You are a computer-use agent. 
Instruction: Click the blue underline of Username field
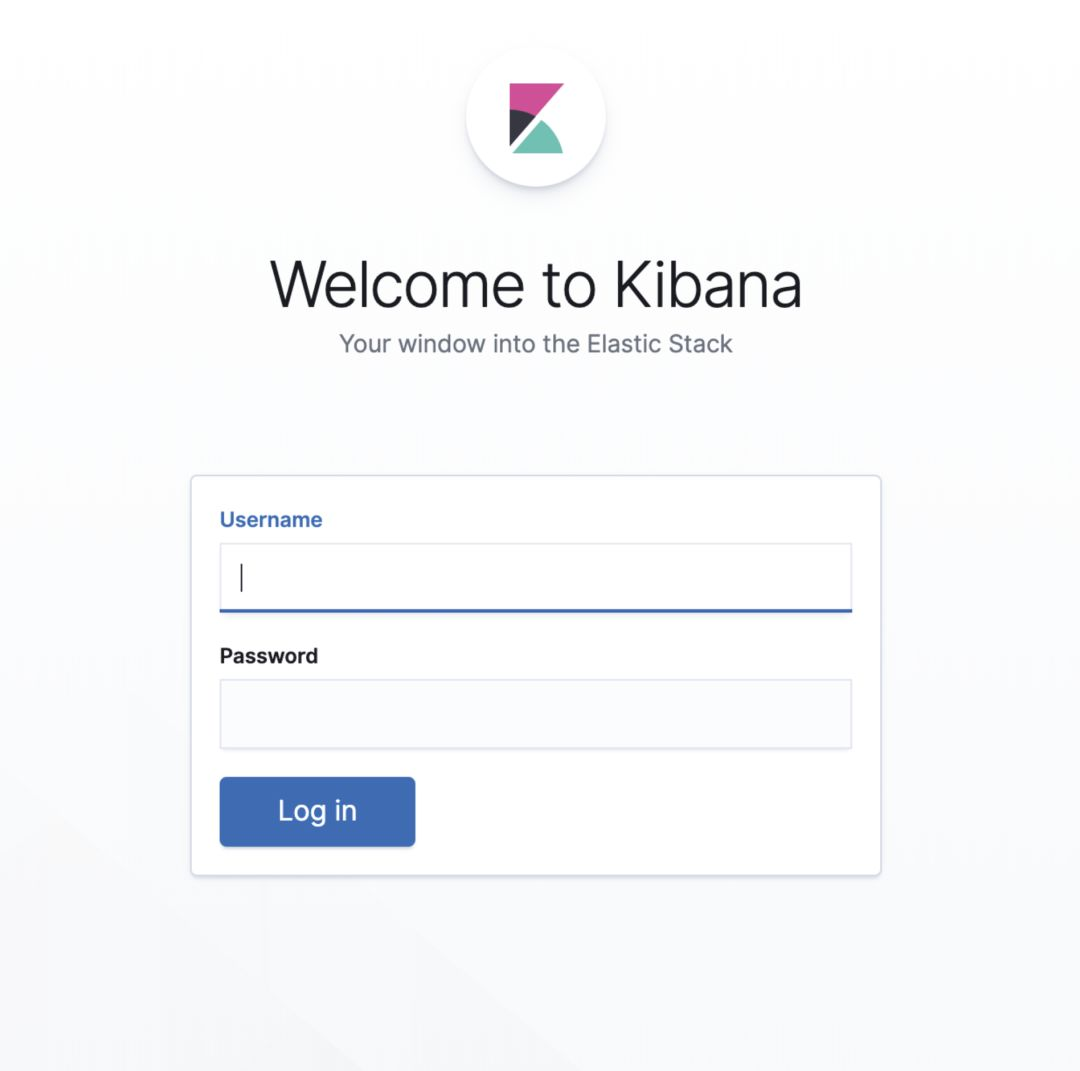(536, 610)
